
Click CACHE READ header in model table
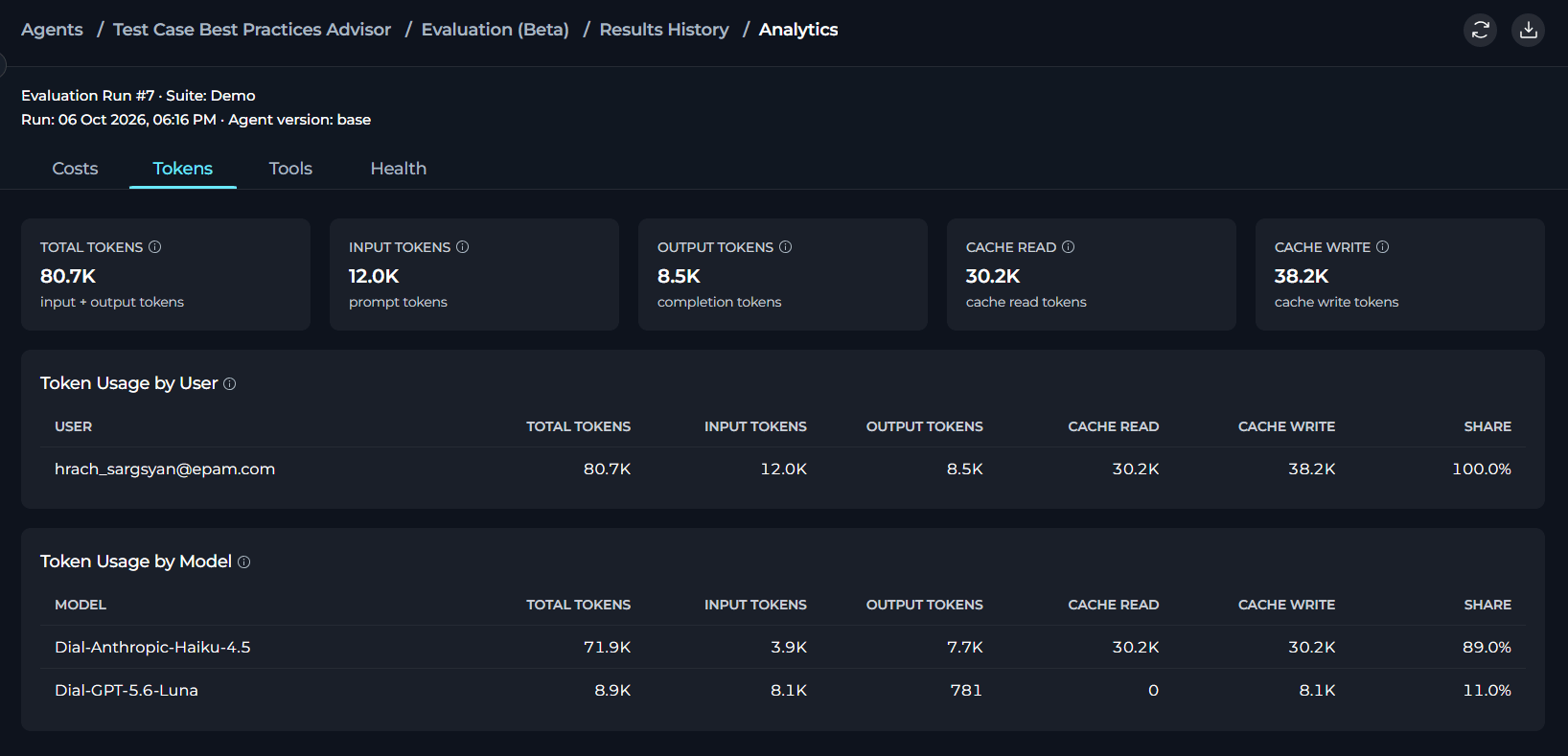(1114, 605)
